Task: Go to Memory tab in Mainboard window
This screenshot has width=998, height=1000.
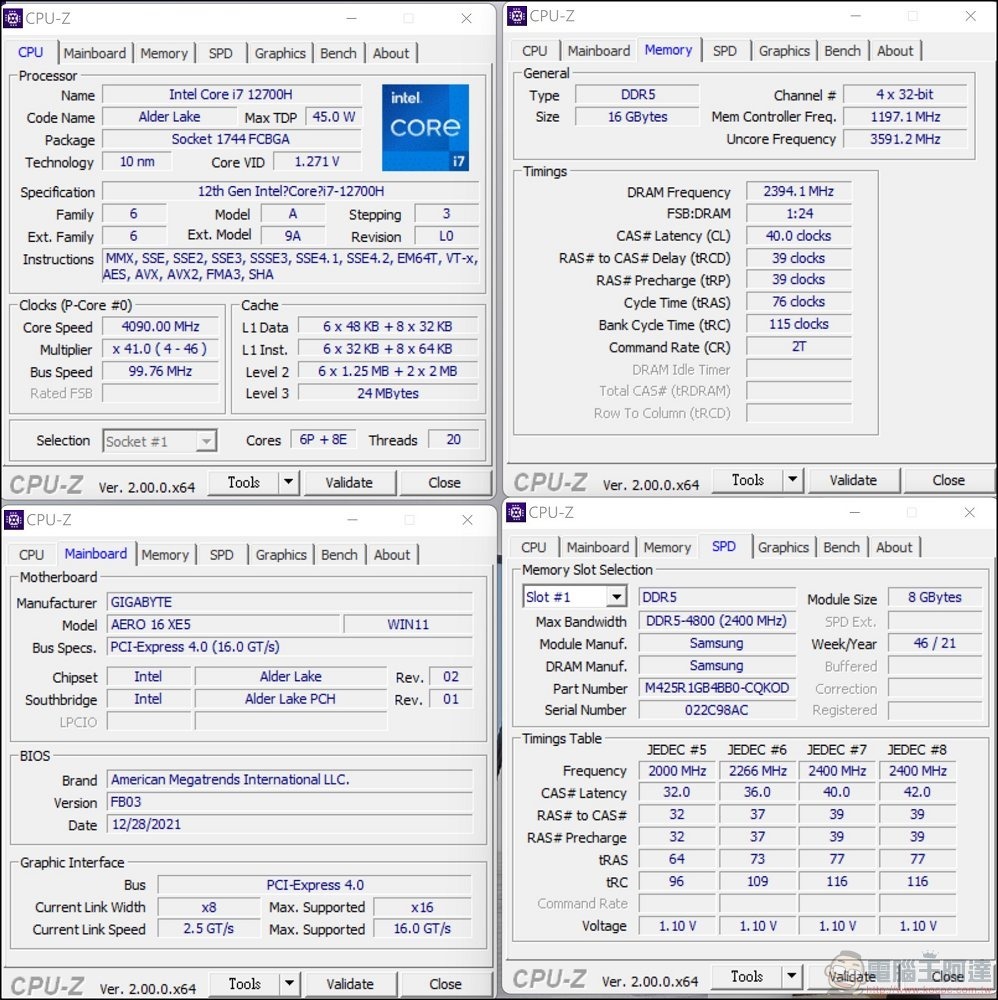Action: tap(165, 555)
